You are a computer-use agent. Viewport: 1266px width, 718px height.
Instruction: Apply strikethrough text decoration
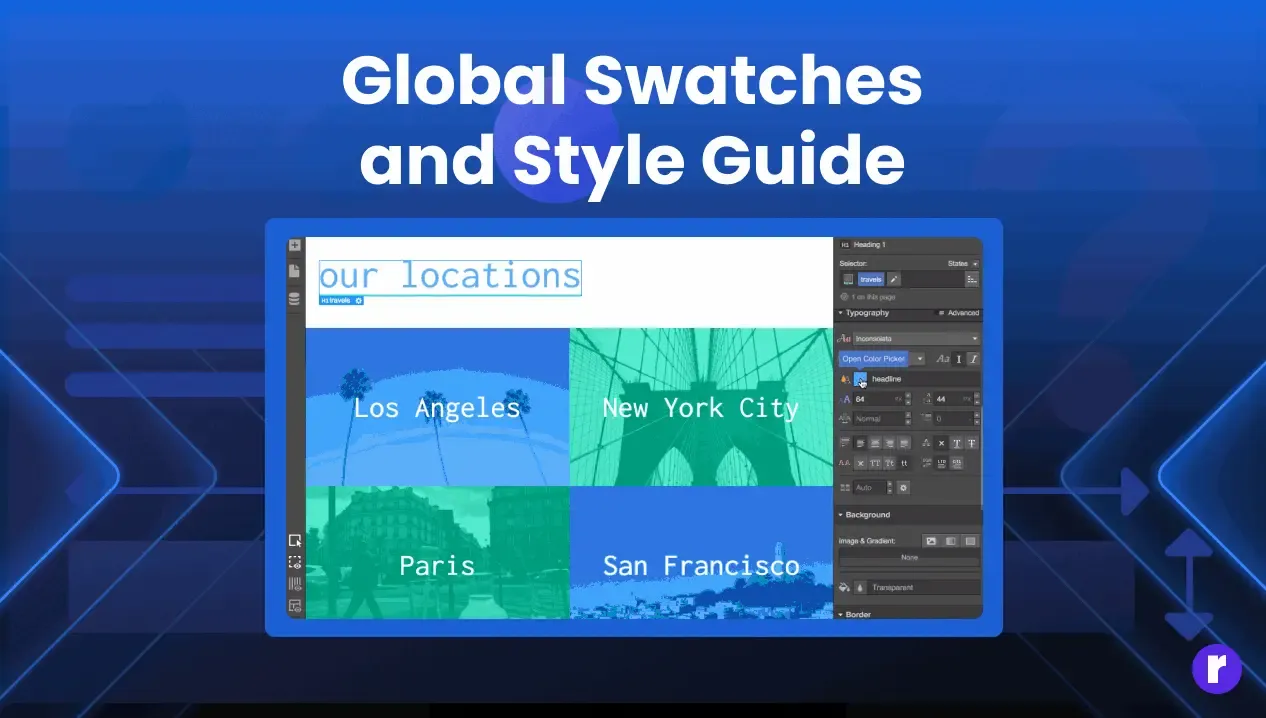click(x=972, y=443)
